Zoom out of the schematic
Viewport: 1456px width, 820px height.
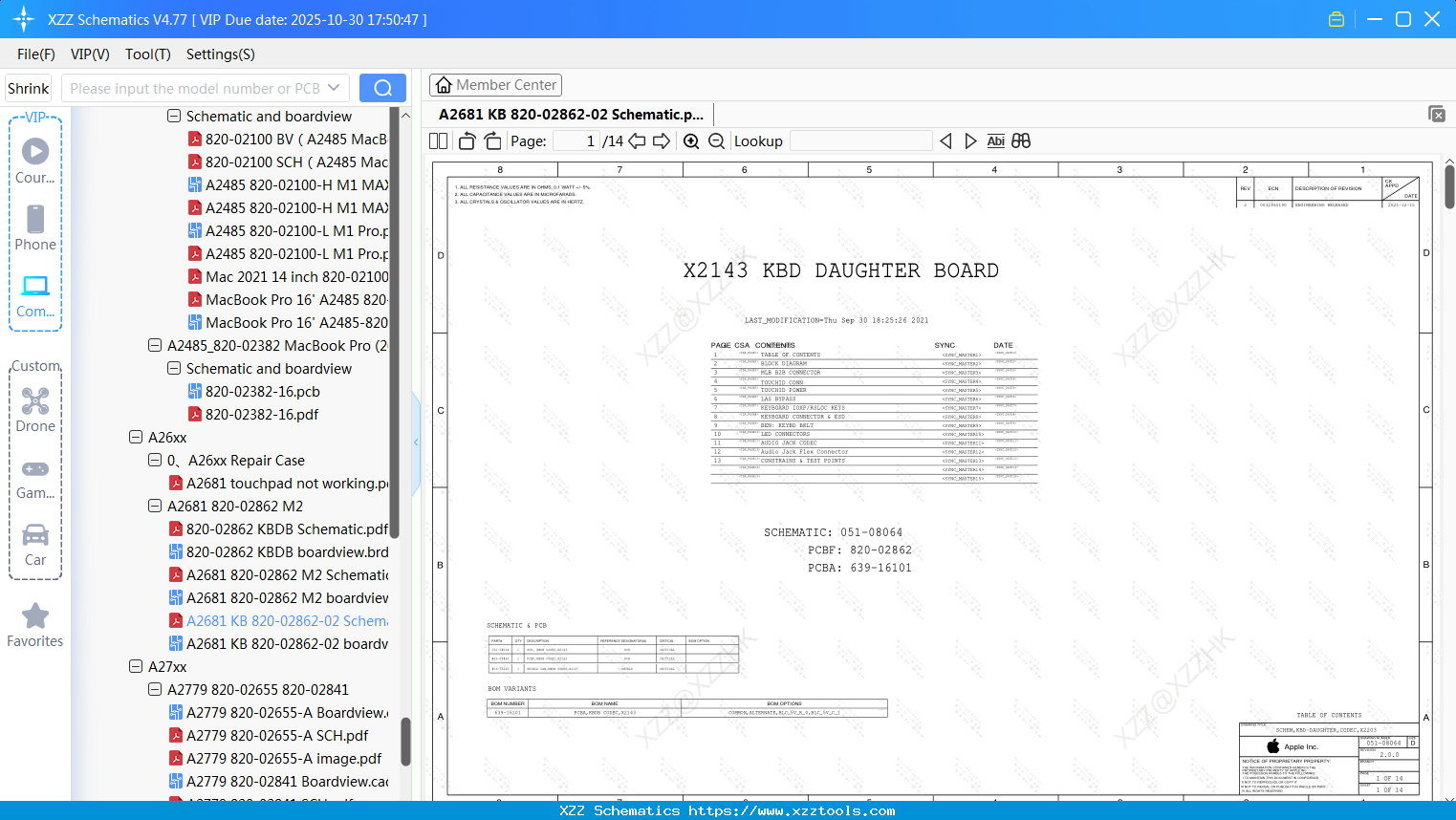point(716,141)
